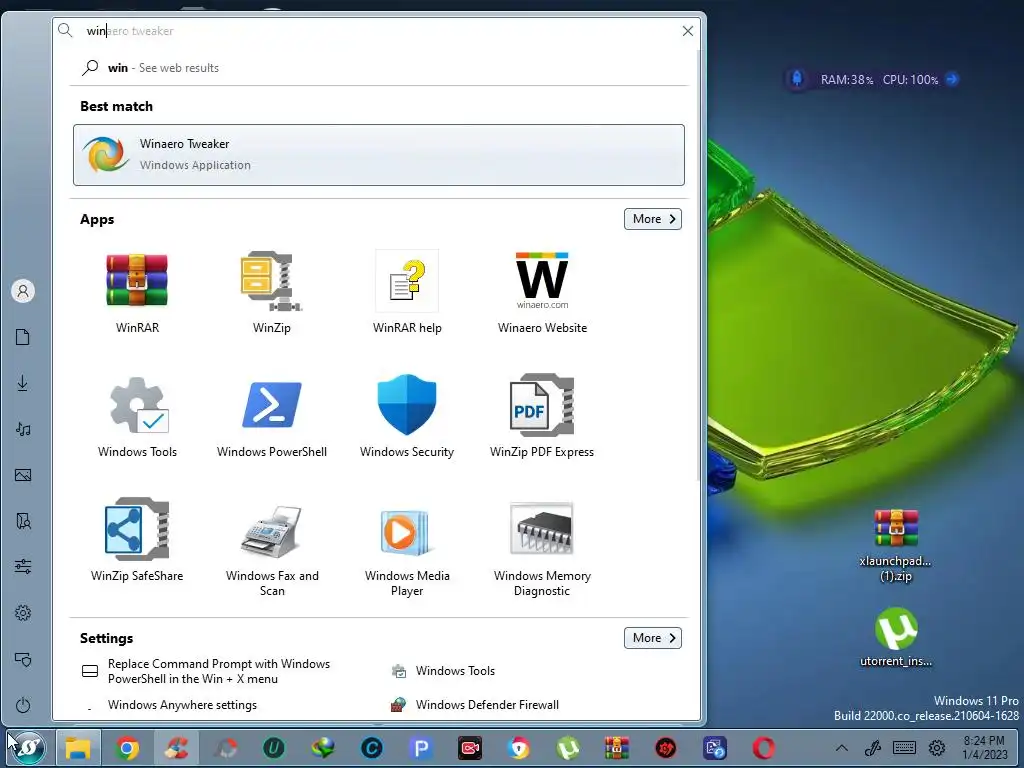Screen dimensions: 1024x768
Task: Open WinRAR from the taskbar
Action: click(x=616, y=748)
